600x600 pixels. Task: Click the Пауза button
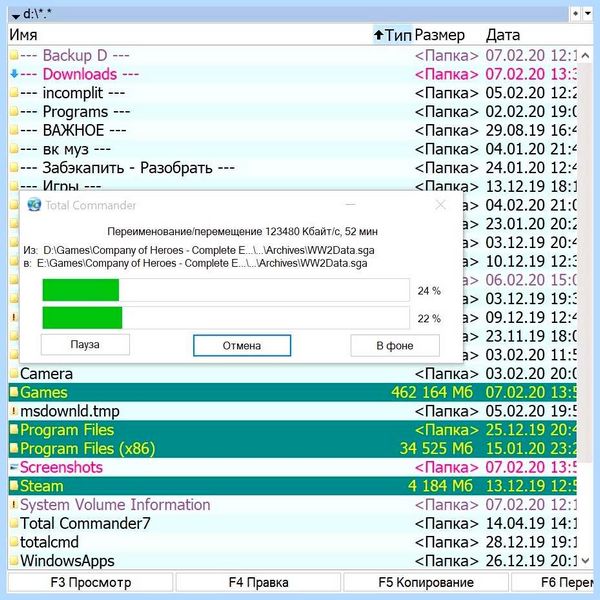click(85, 345)
